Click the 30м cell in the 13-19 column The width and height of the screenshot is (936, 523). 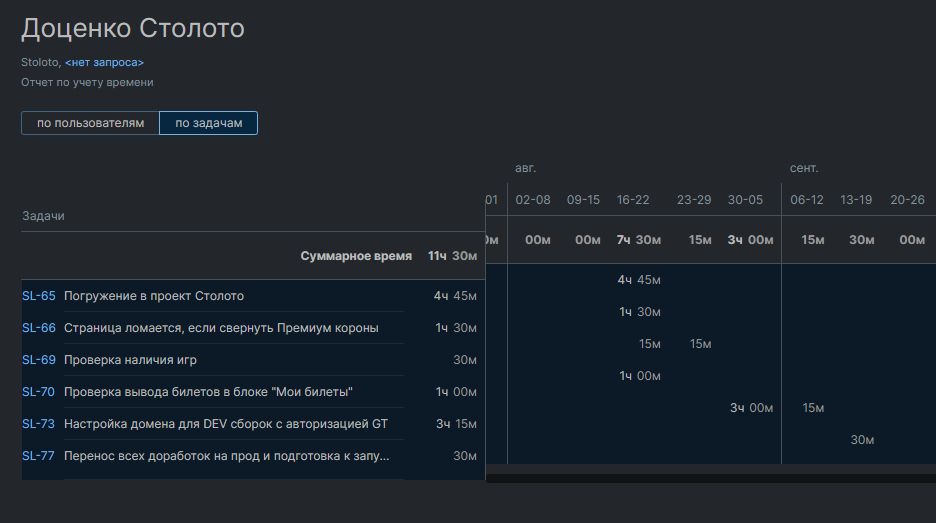tap(862, 440)
